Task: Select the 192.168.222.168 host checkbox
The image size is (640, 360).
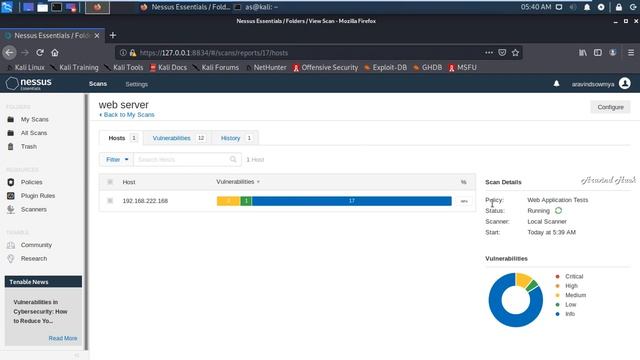Action: coord(110,201)
